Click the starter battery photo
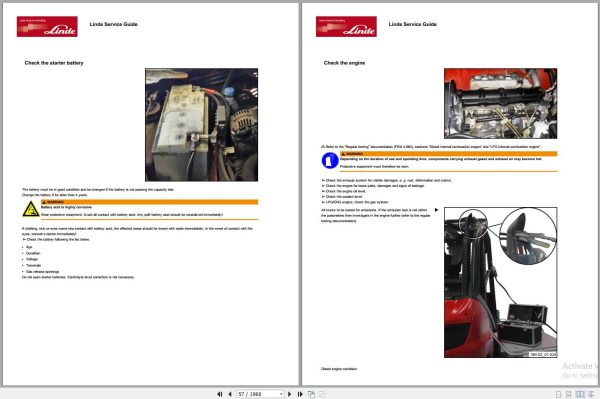Viewport: 600px width, 399px height. [x=201, y=125]
